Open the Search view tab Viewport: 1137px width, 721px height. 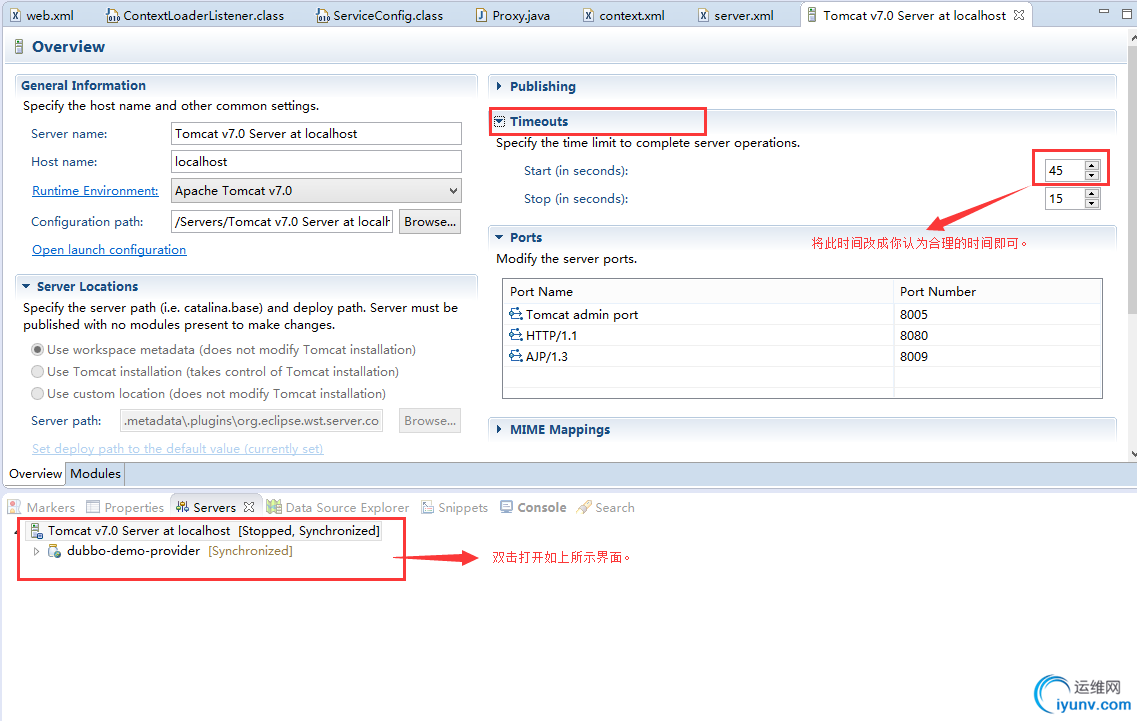(605, 508)
